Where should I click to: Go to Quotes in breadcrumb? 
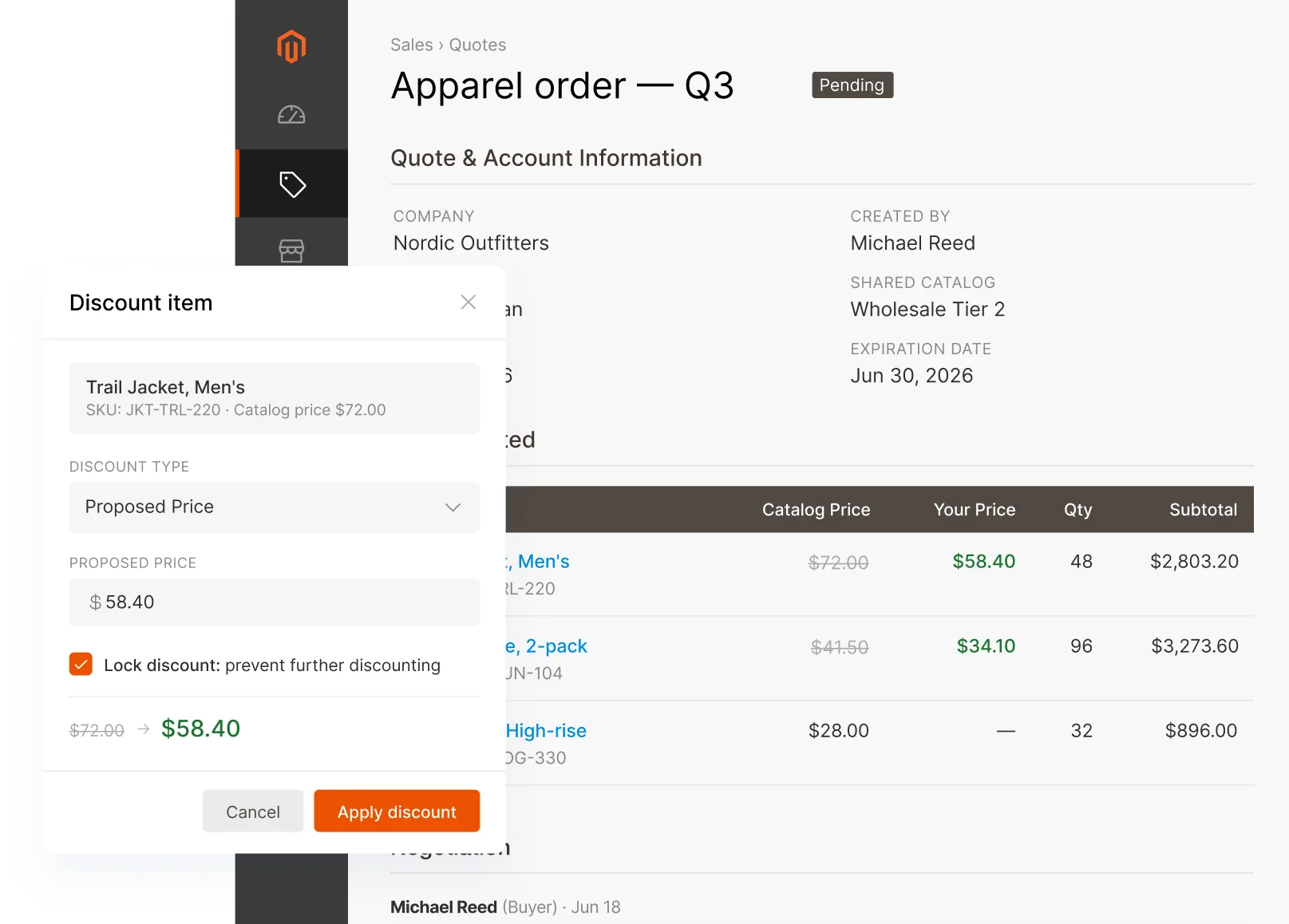[477, 45]
